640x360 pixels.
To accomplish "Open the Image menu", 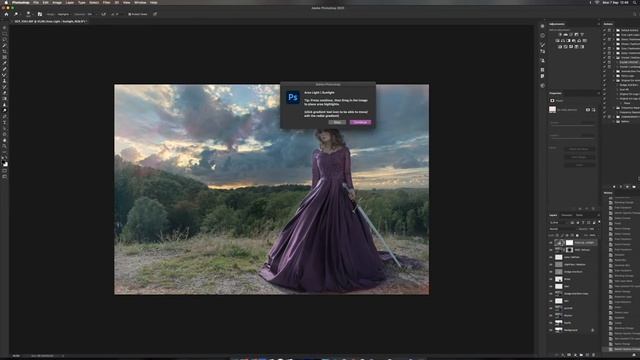I will 57,2.
